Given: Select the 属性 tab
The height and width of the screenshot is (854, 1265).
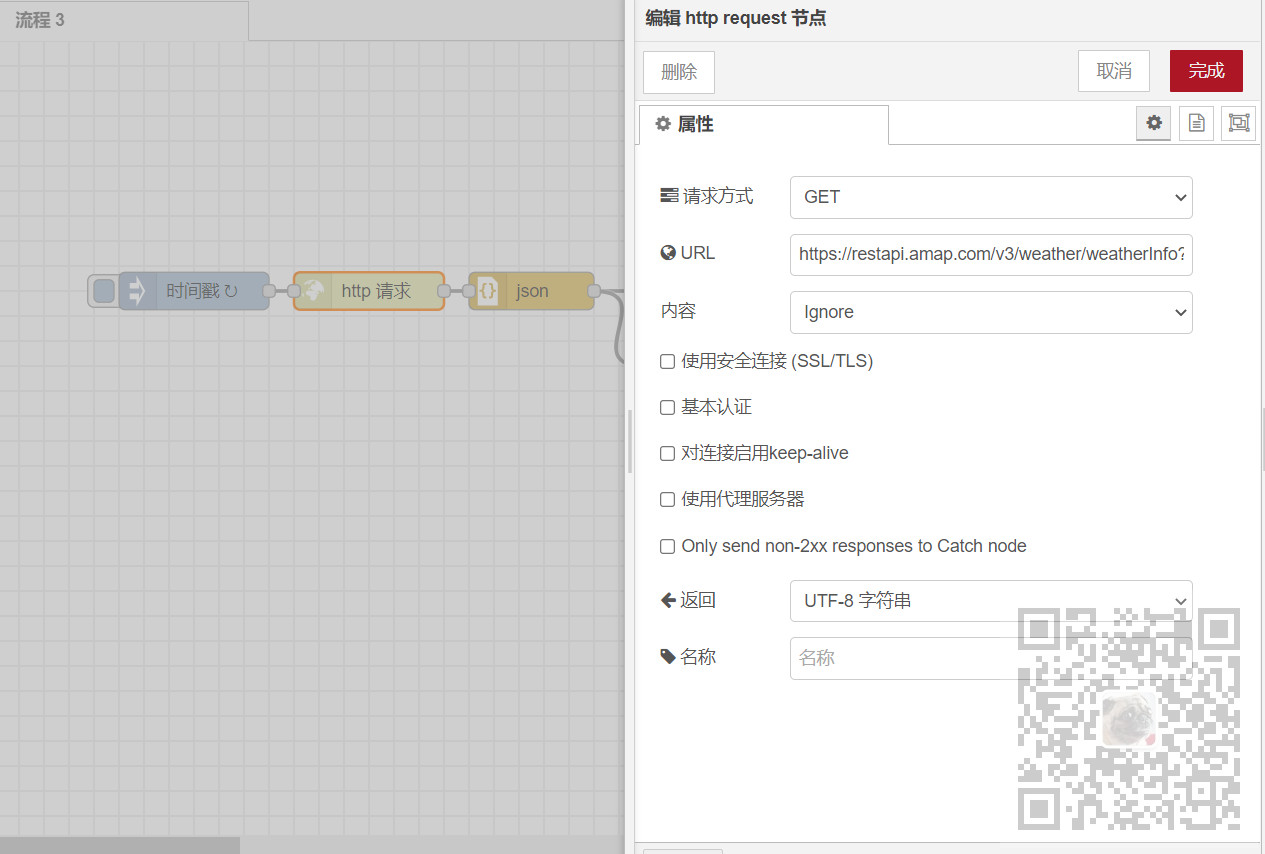Looking at the screenshot, I should 764,124.
